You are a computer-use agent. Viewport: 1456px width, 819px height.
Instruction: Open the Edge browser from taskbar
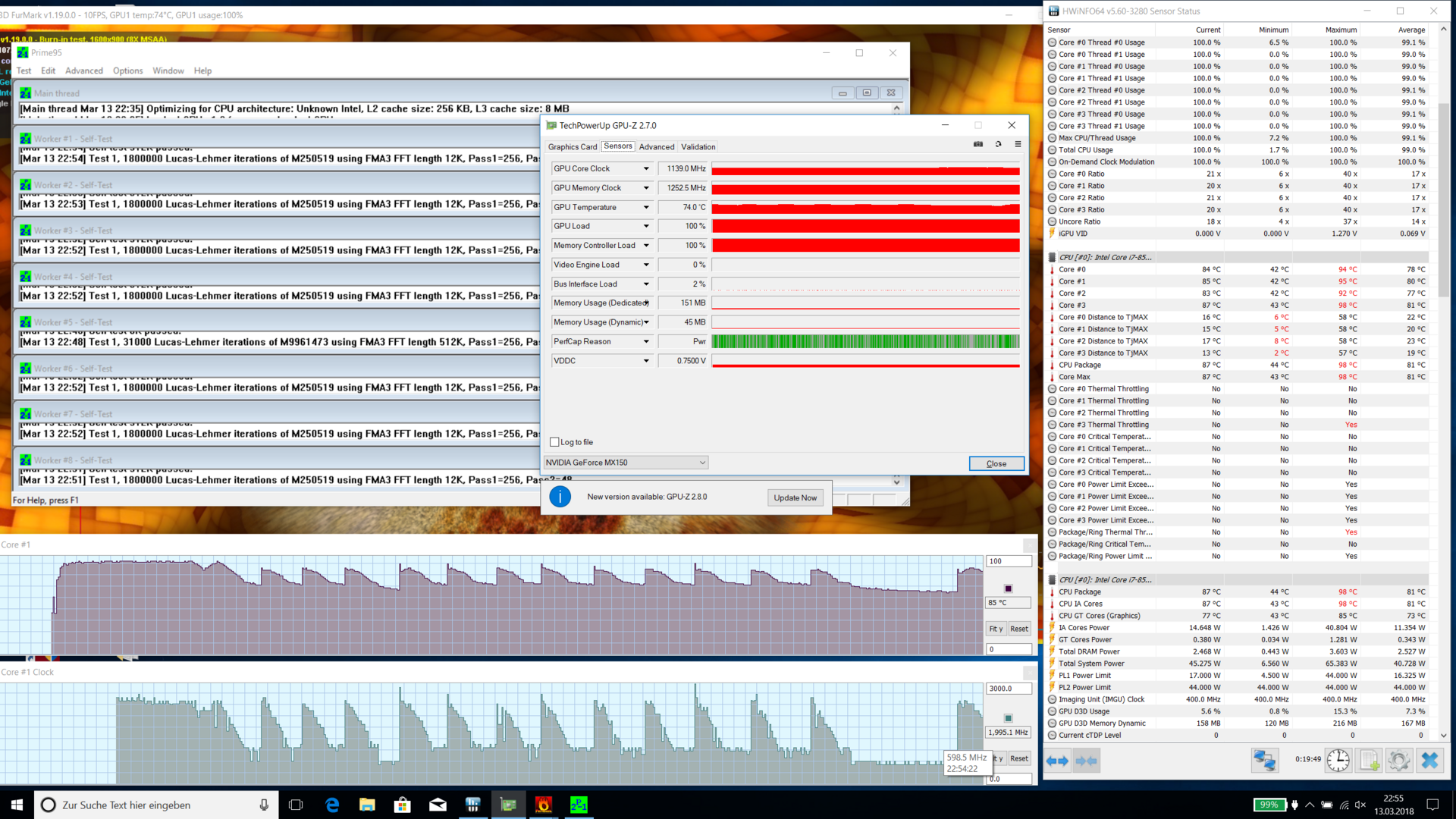pyautogui.click(x=332, y=805)
